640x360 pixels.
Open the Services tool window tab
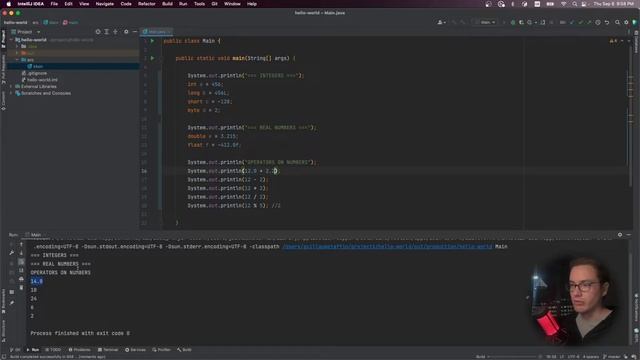(x=136, y=350)
